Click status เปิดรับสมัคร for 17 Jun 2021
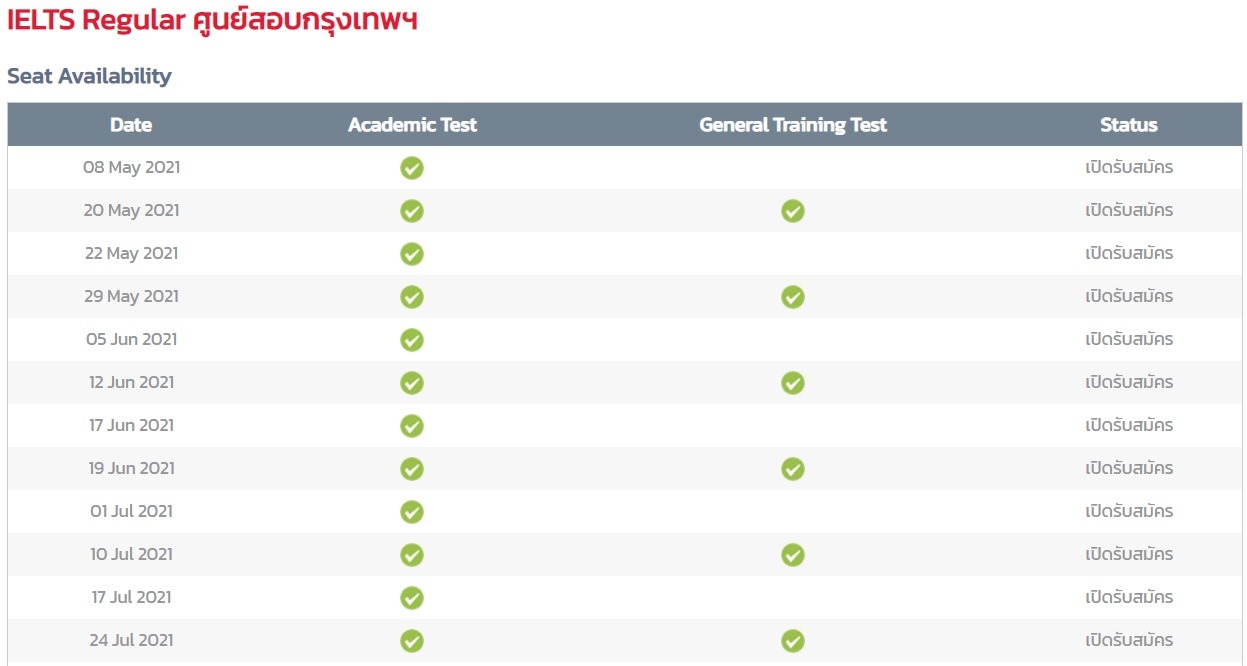The width and height of the screenshot is (1247, 666). point(1129,426)
